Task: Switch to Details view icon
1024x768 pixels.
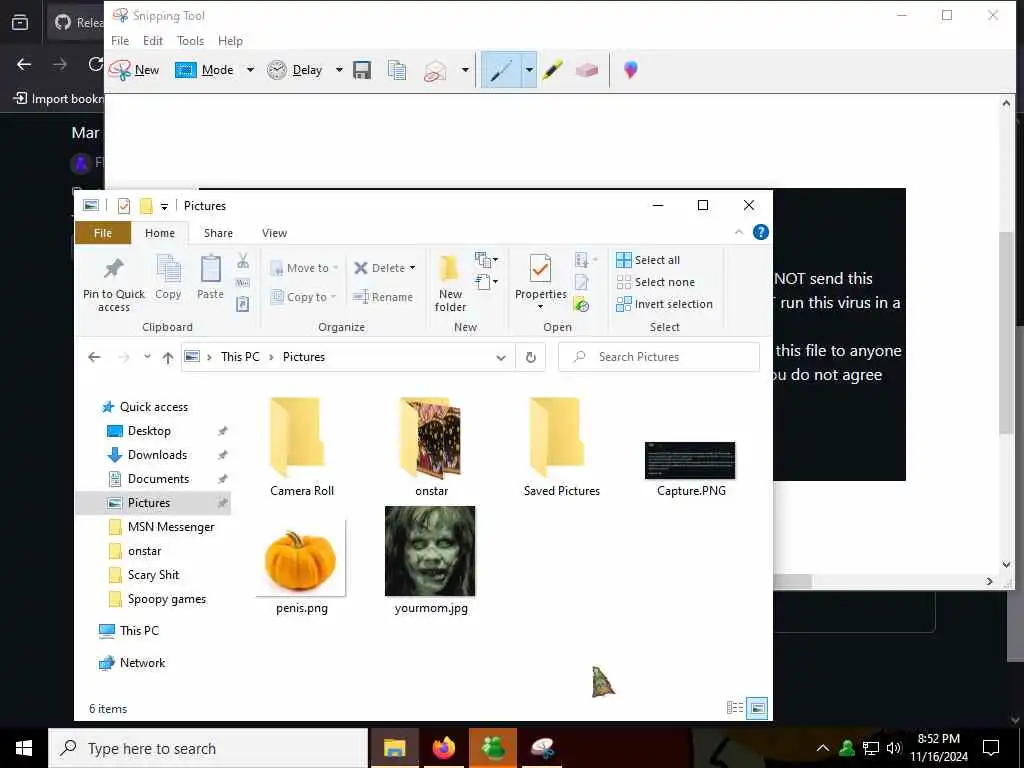Action: [x=735, y=708]
